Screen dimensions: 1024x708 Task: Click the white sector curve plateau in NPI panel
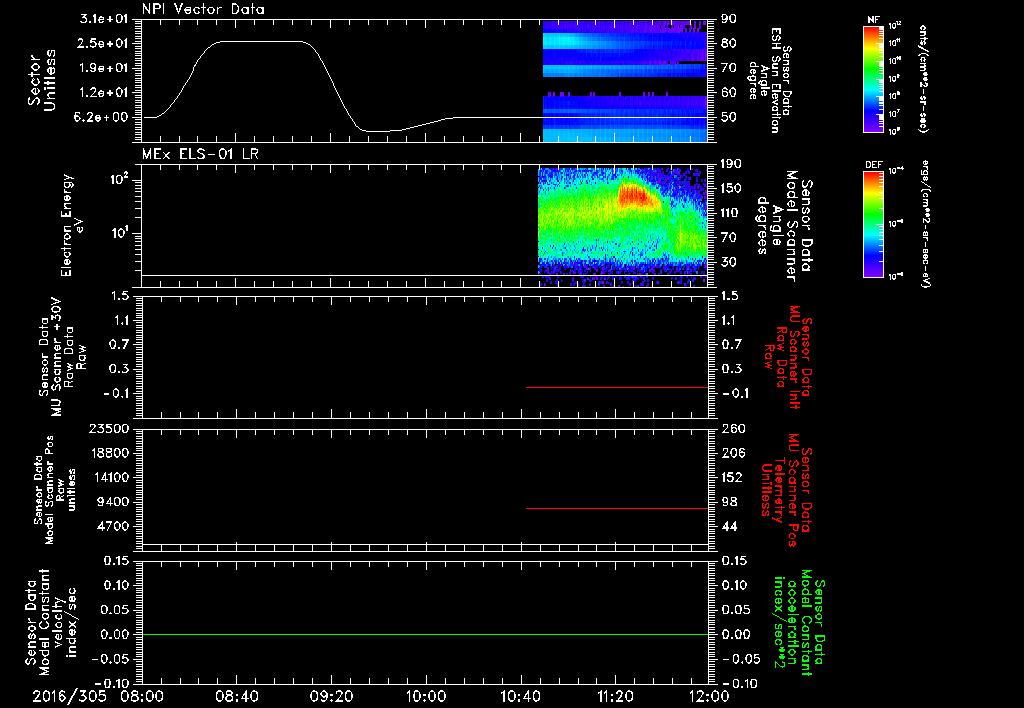(x=261, y=41)
